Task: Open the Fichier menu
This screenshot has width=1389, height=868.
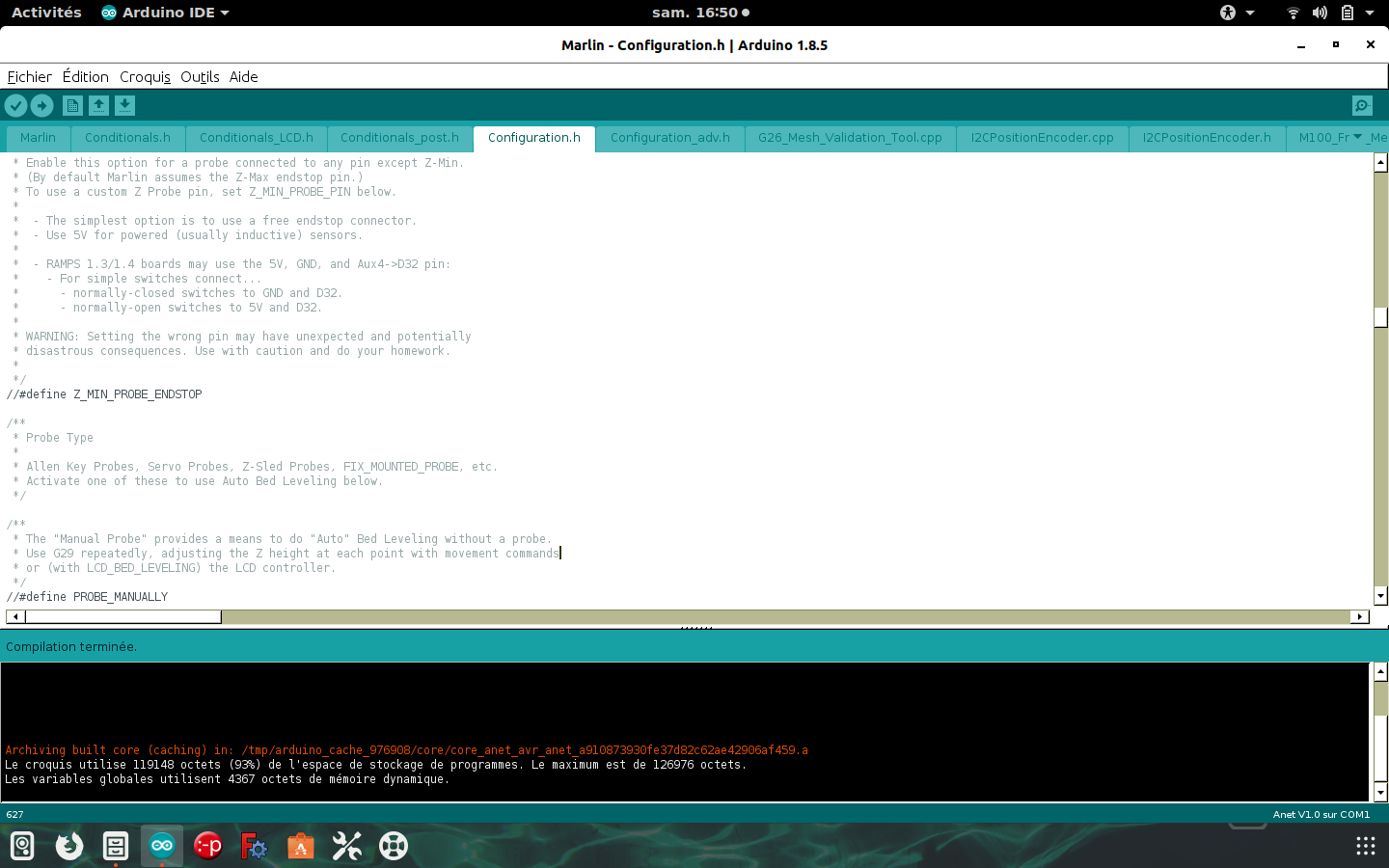Action: click(30, 77)
